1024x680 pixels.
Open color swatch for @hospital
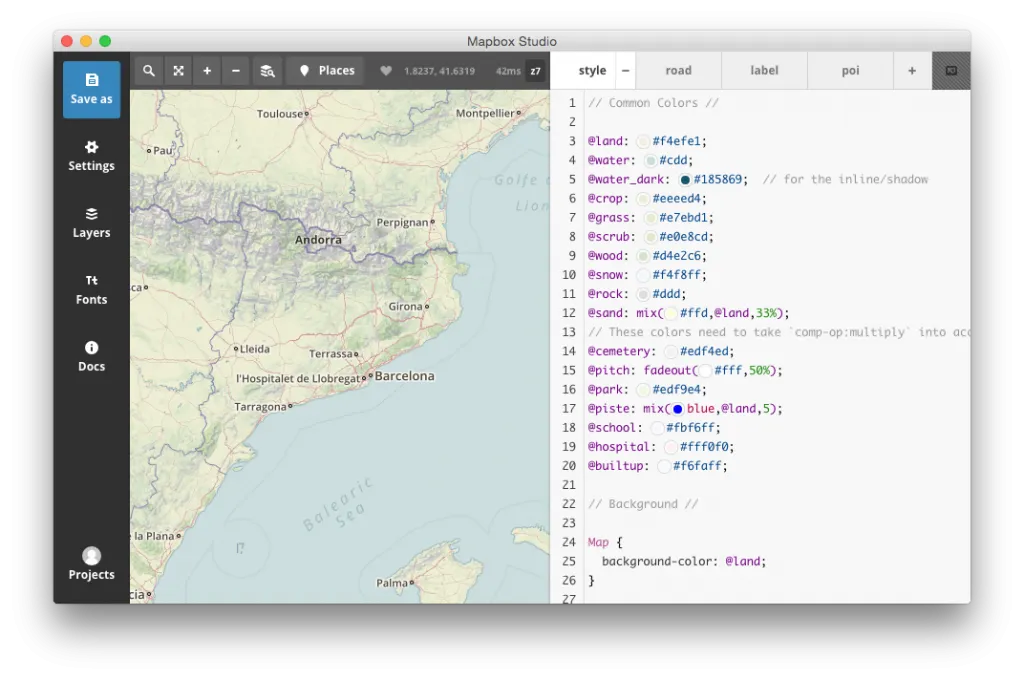click(671, 447)
